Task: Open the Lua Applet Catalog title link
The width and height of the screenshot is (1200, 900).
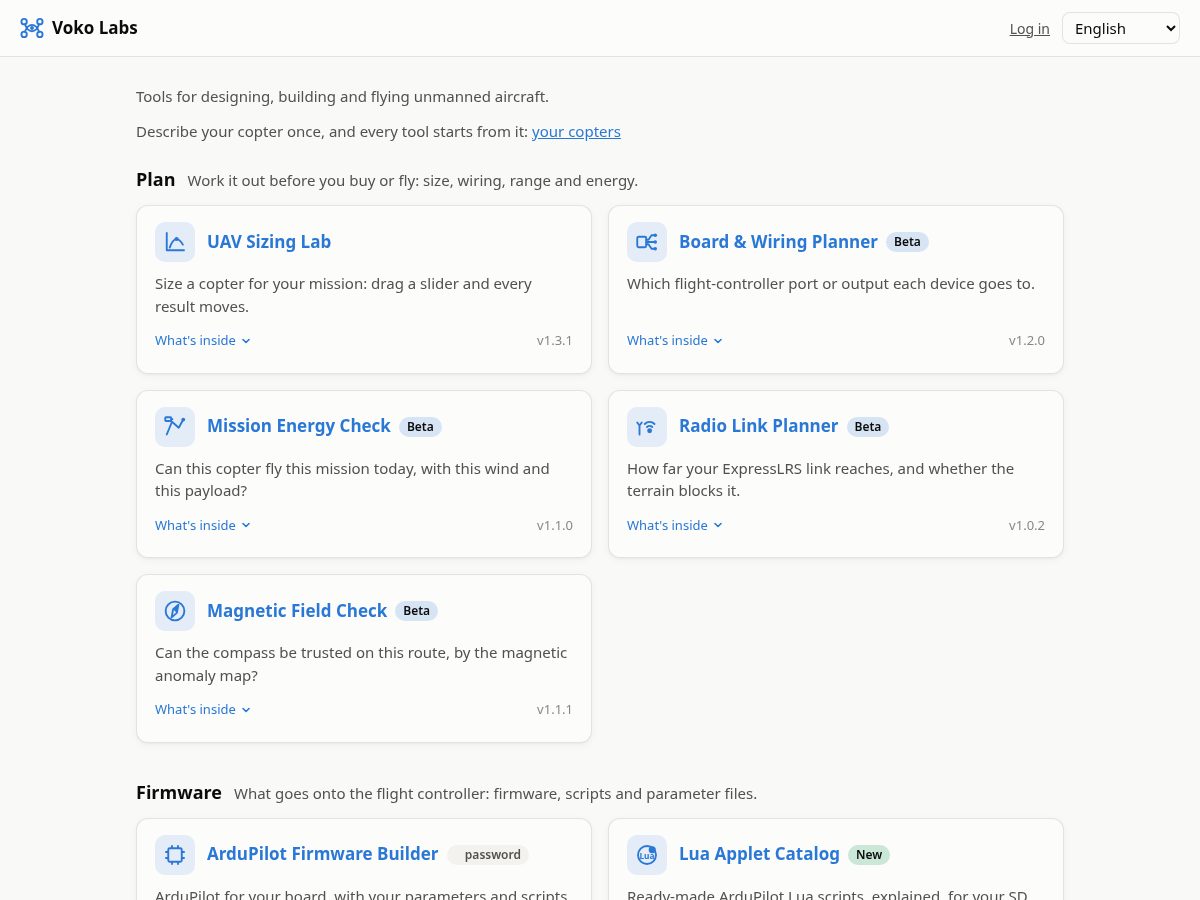Action: [759, 854]
